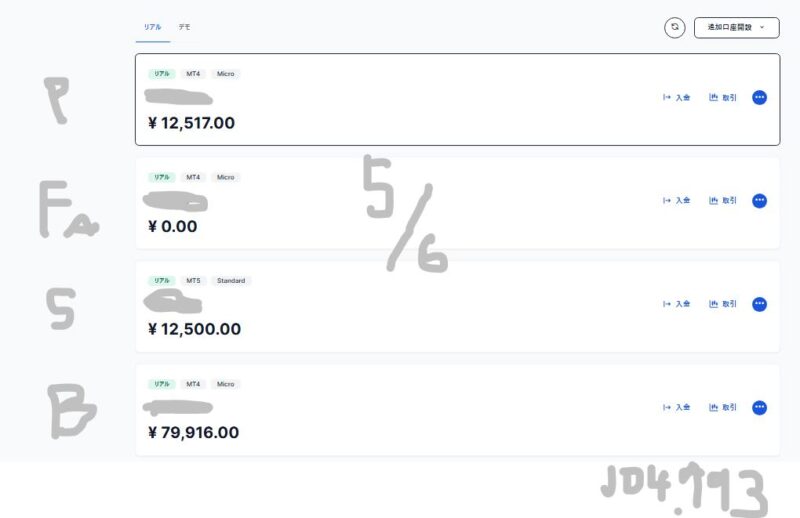Open the 追加口座開設 dropdown
This screenshot has height=518, width=800.
tap(736, 28)
